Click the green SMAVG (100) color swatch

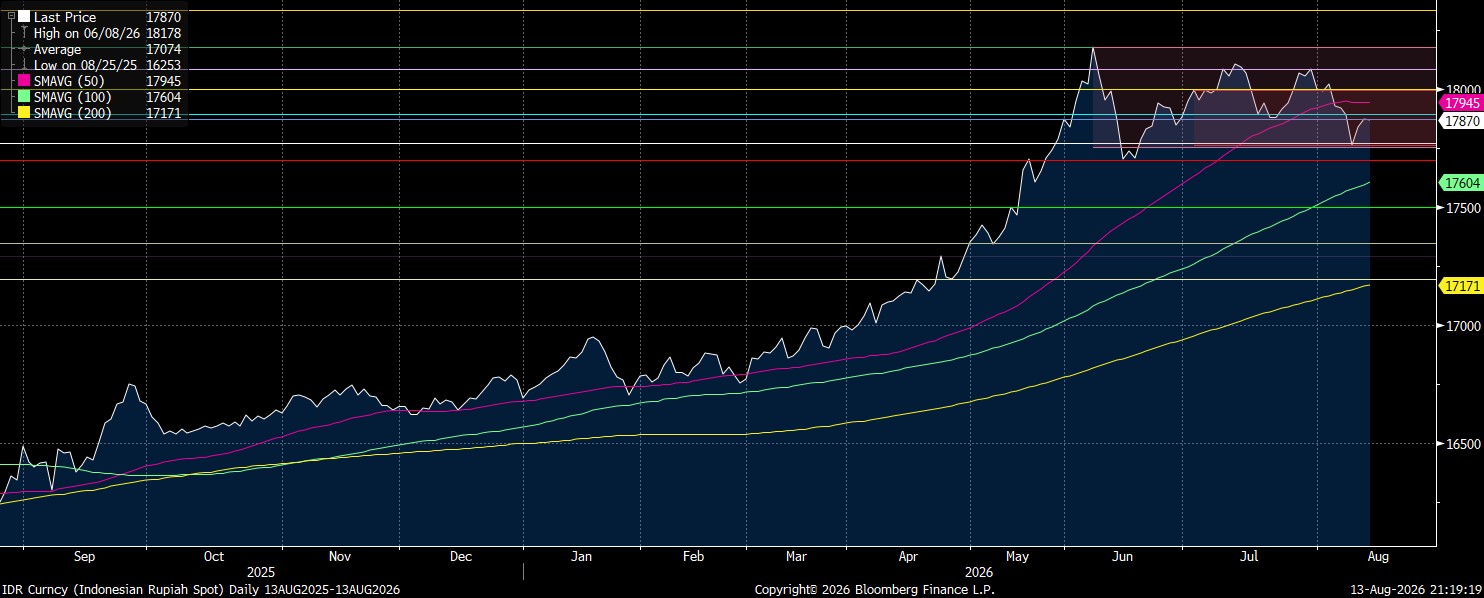pyautogui.click(x=24, y=97)
